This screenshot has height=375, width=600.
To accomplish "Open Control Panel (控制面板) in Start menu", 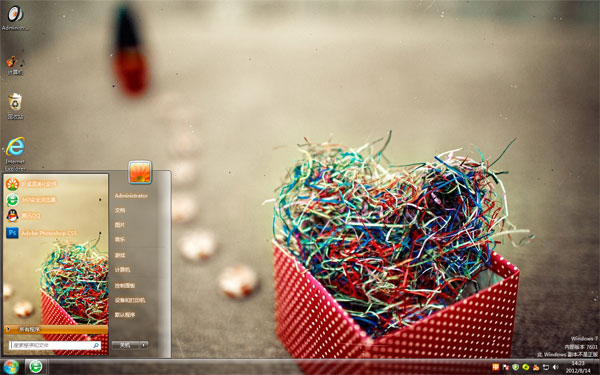I will click(x=125, y=285).
